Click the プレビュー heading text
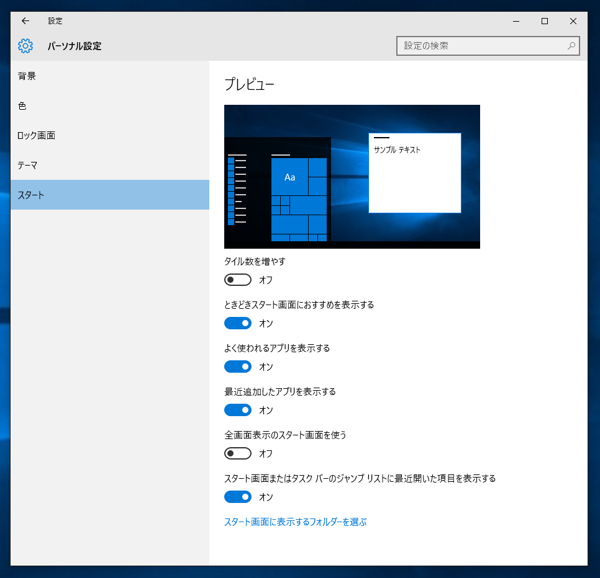The height and width of the screenshot is (578, 600). pos(249,84)
